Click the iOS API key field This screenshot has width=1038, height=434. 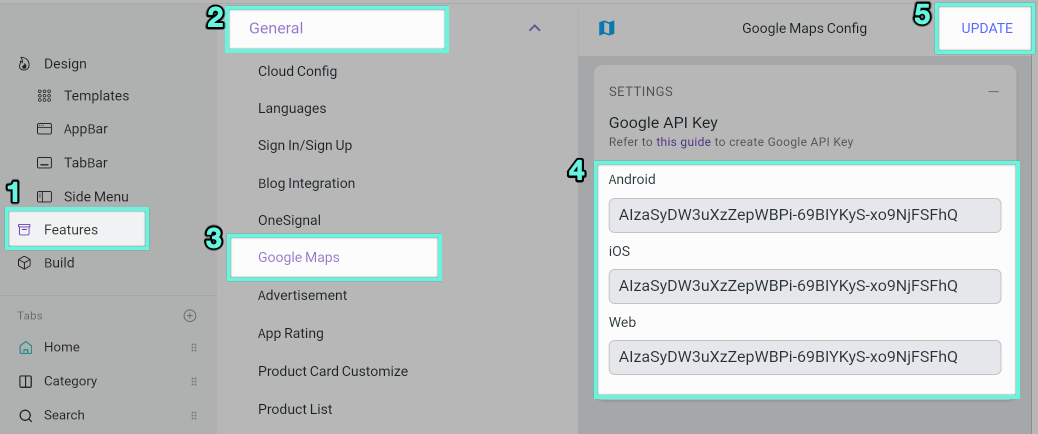coord(805,286)
